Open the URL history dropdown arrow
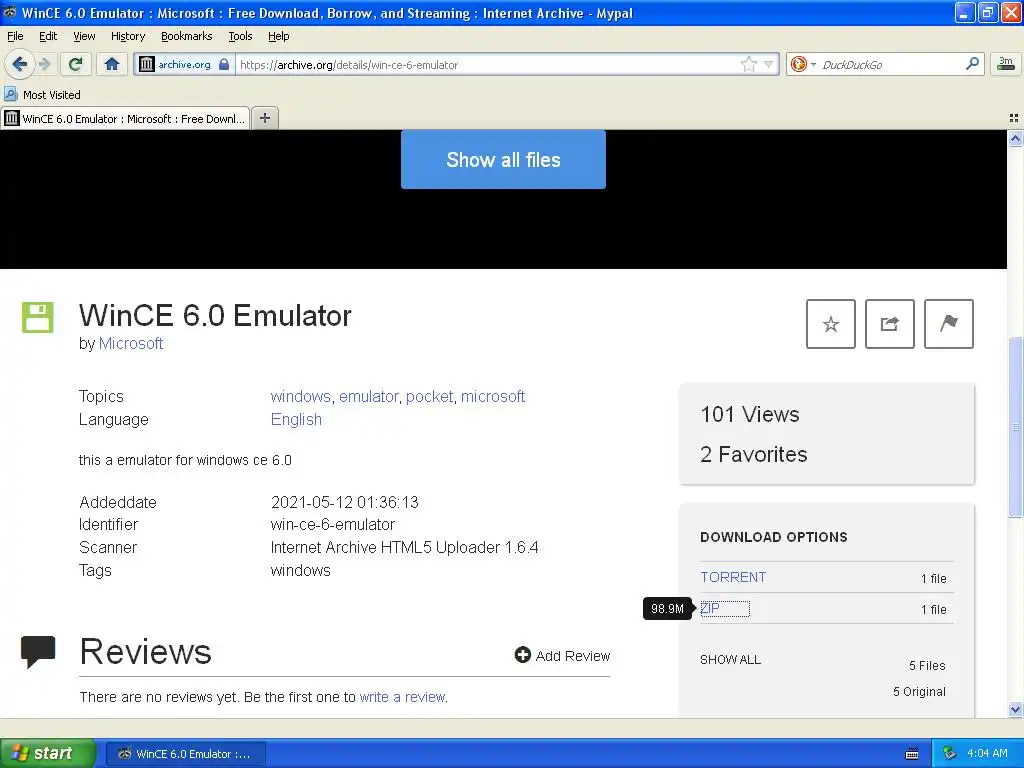The width and height of the screenshot is (1024, 768). pyautogui.click(x=769, y=64)
